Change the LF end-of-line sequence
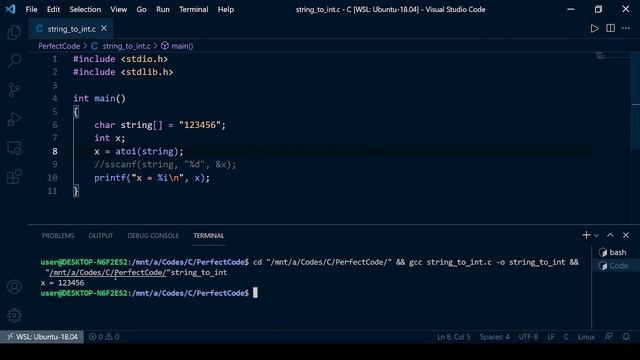The height and width of the screenshot is (360, 640). point(551,337)
